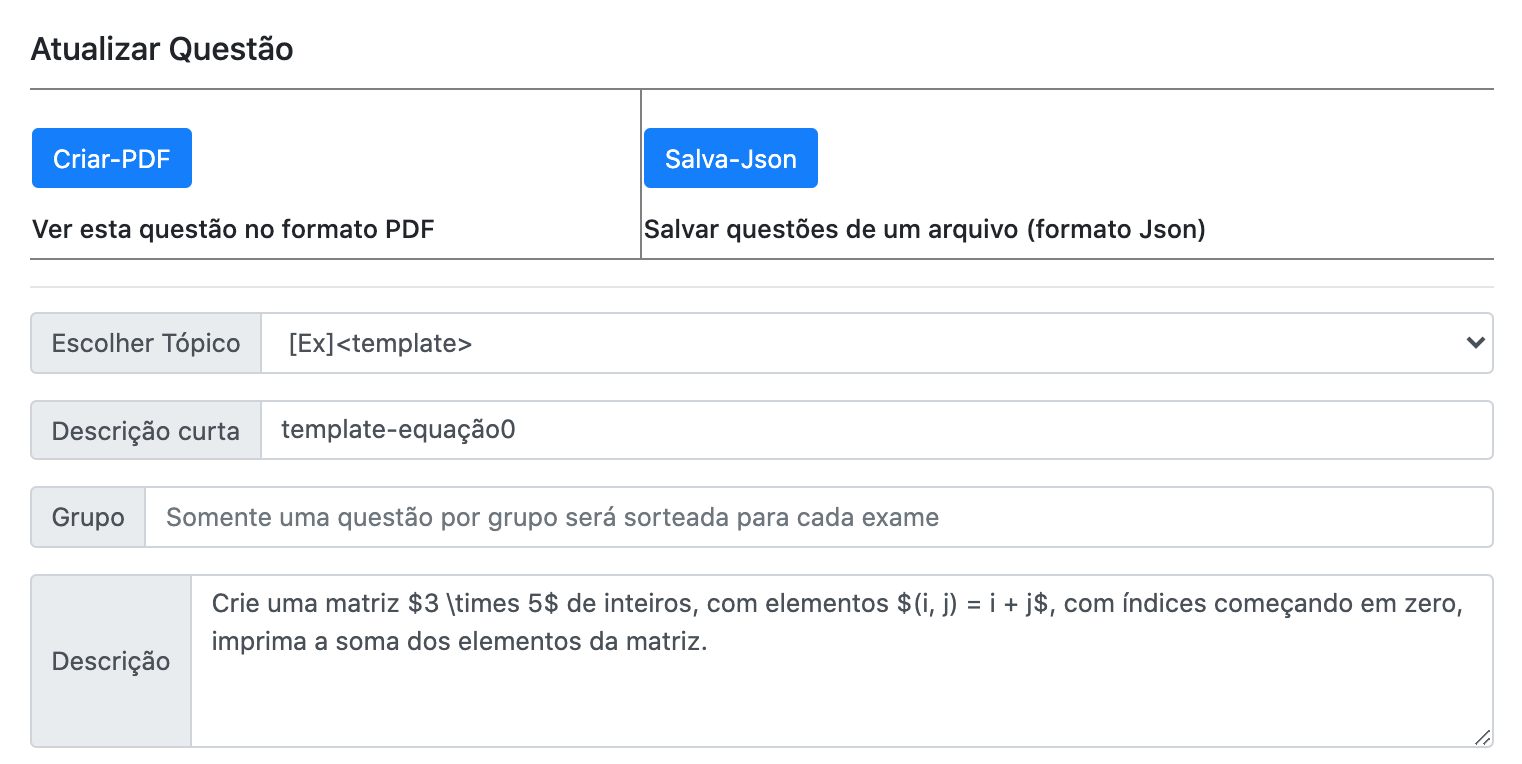Click the Escolher Tópico label
This screenshot has width=1522, height=764.
(146, 343)
